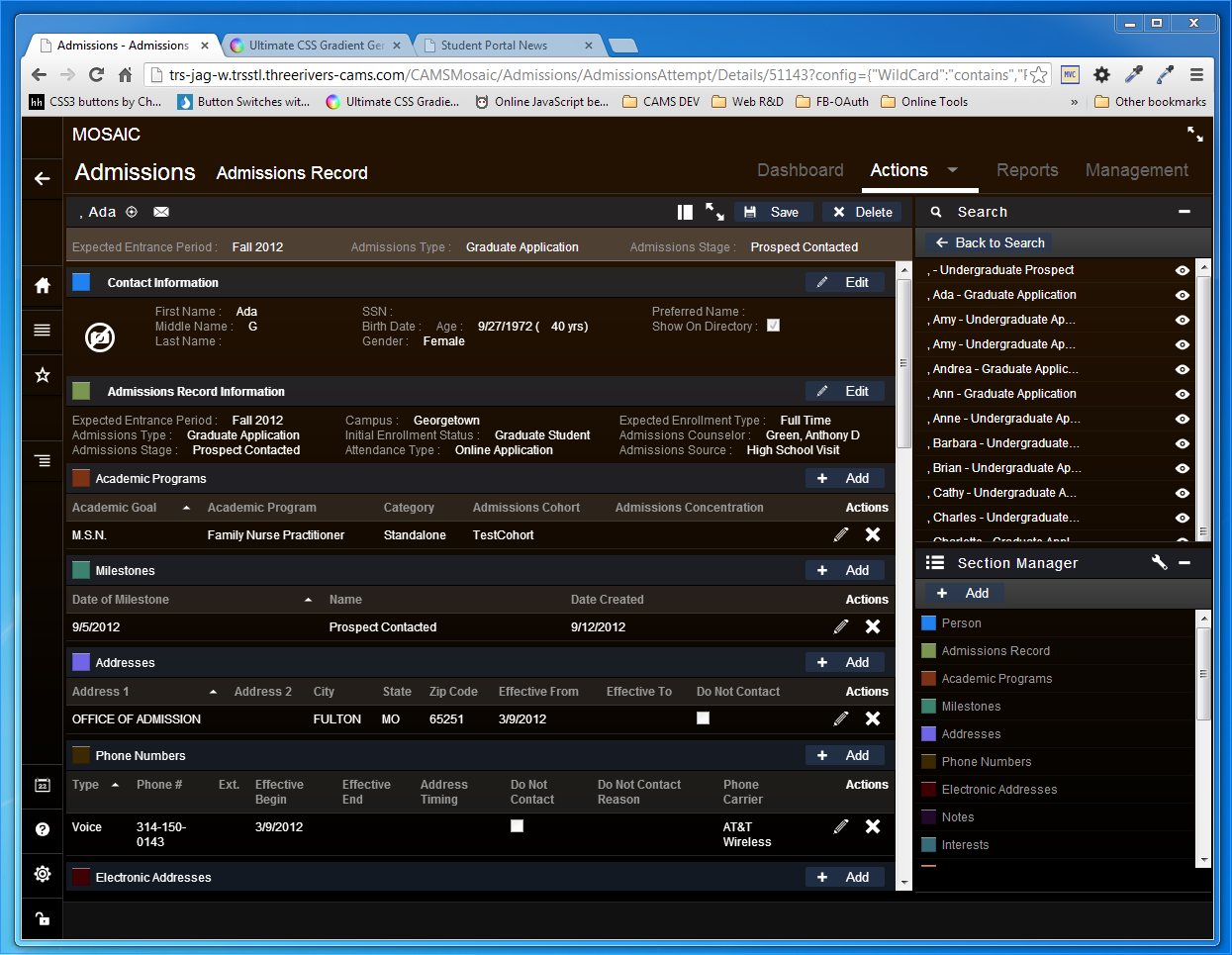Screen dimensions: 1232x955
Task: Open the Reports tab
Action: pyautogui.click(x=1026, y=170)
